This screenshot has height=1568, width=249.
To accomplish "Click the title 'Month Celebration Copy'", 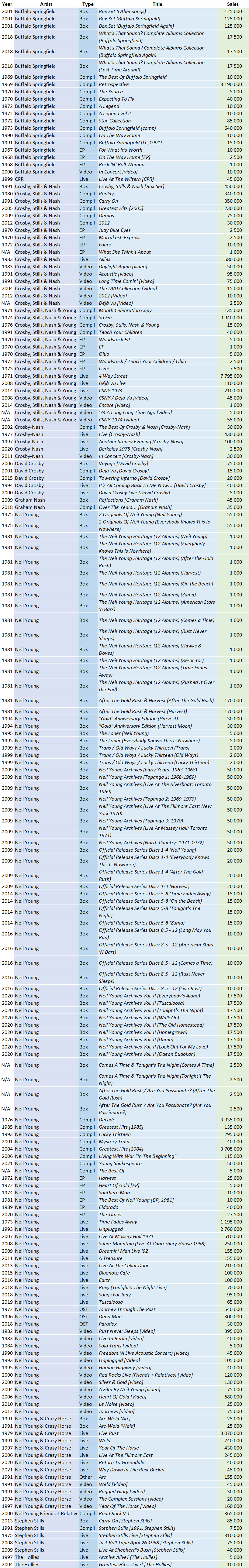I will pyautogui.click(x=126, y=311).
